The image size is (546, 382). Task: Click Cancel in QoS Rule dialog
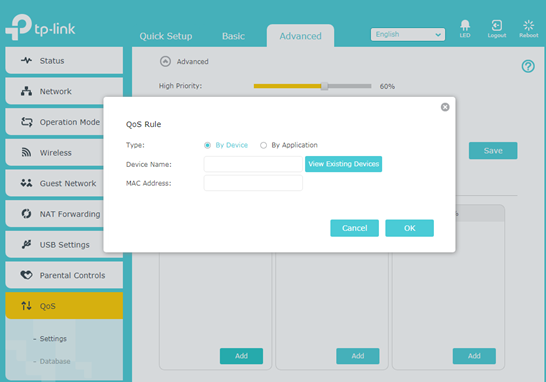[354, 228]
